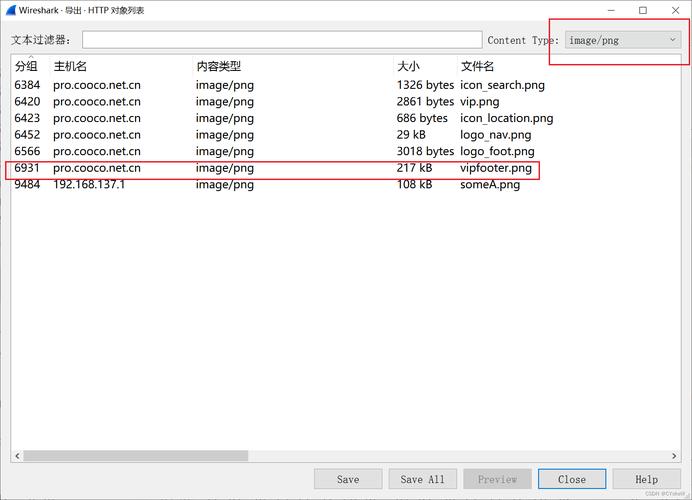The width and height of the screenshot is (692, 500).
Task: Click the Wireshark fin icon in title bar
Action: point(11,10)
